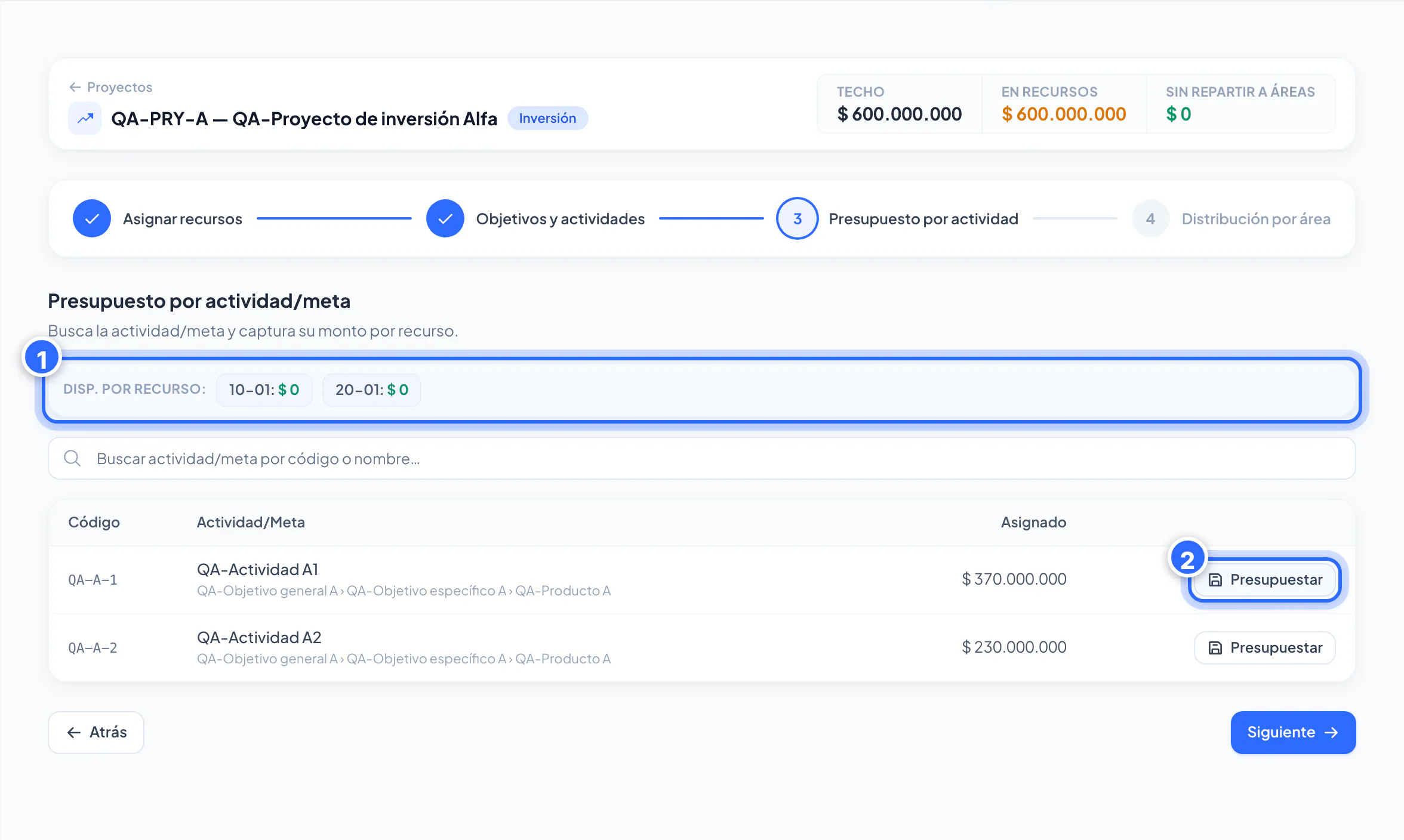1404x840 pixels.
Task: Click the Asignar recursos completed step checkmark
Action: pos(92,219)
